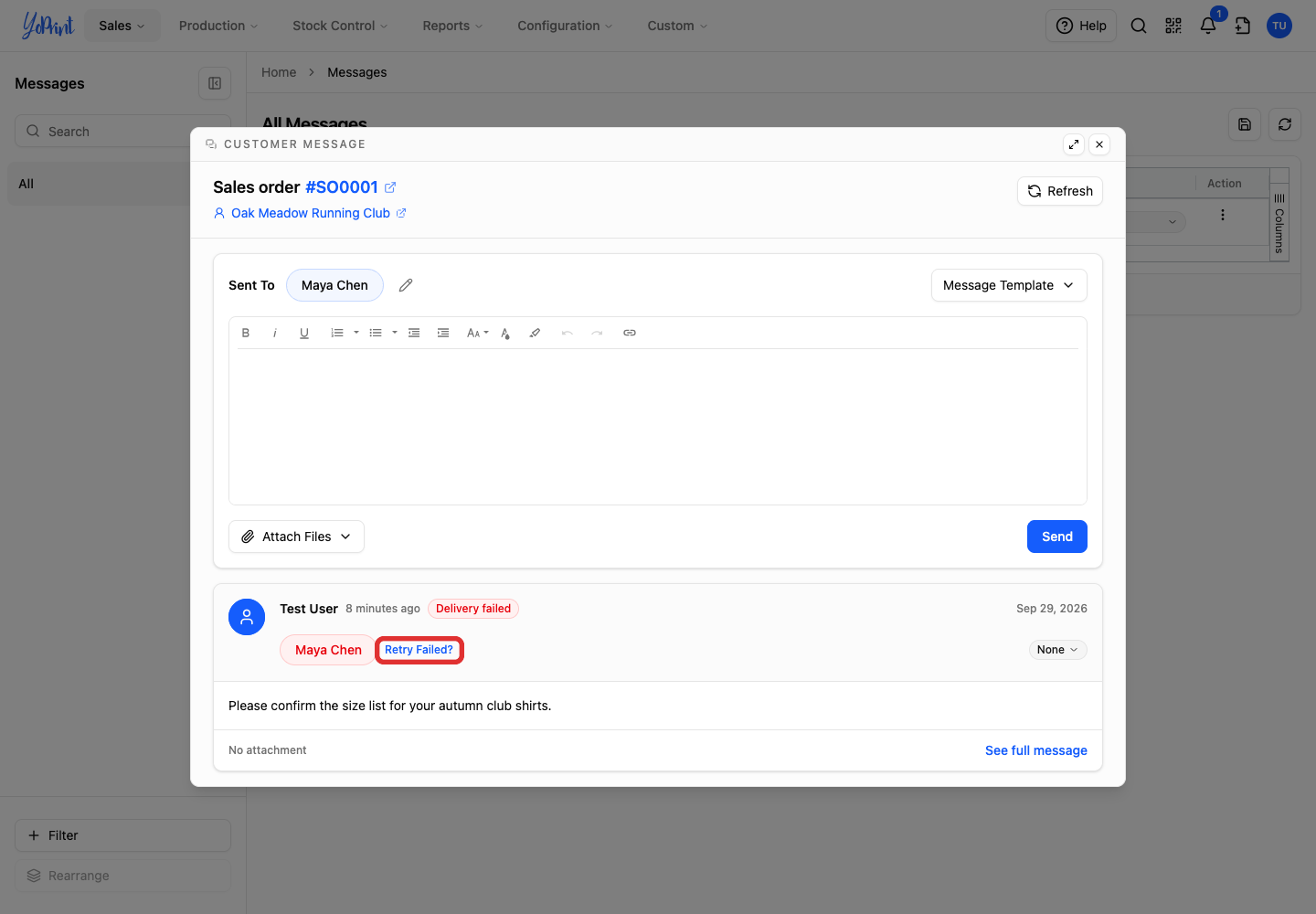This screenshot has height=914, width=1316.
Task: Choose the text highlight color tool
Action: point(535,333)
